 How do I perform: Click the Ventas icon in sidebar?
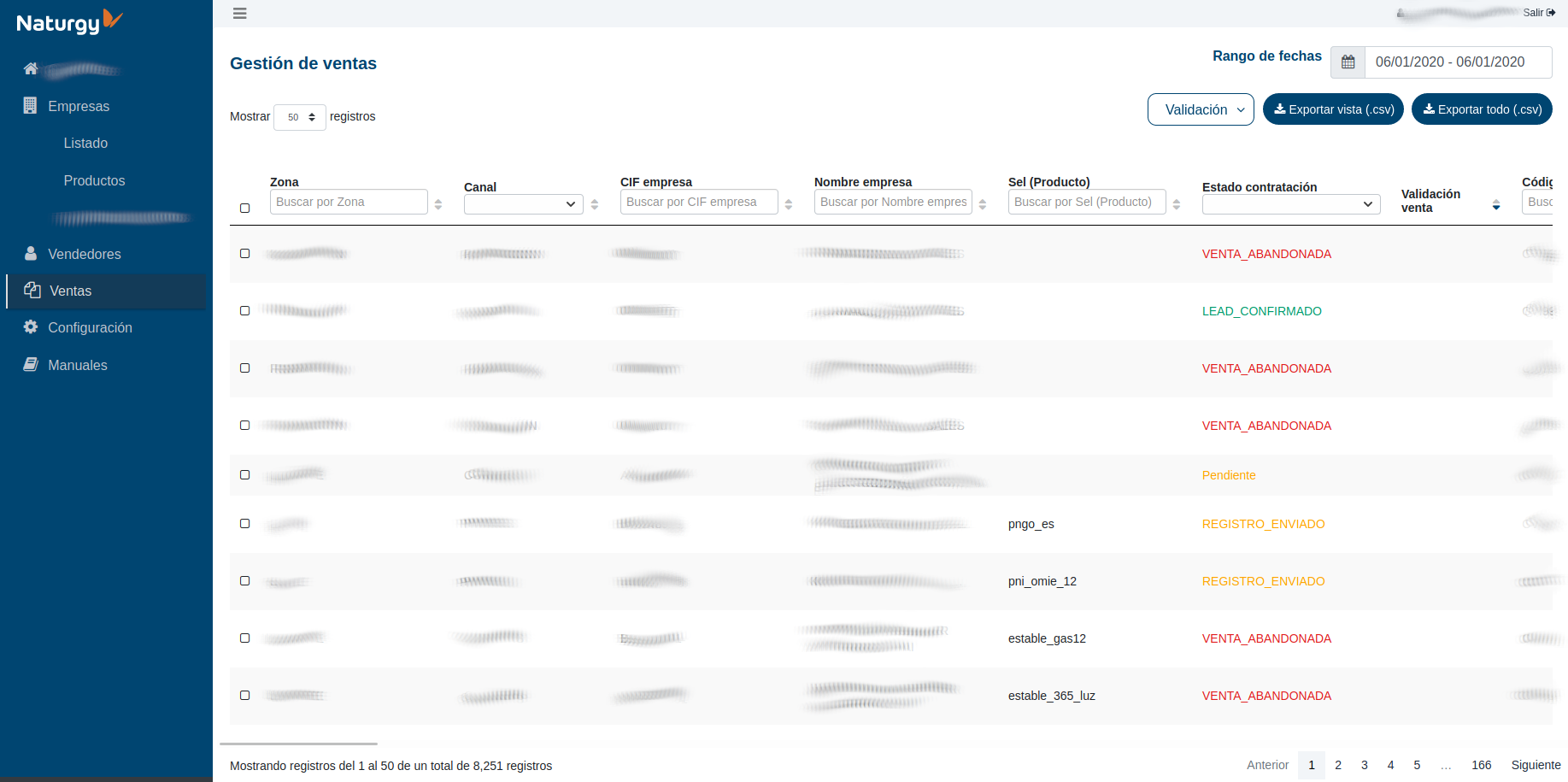[x=32, y=290]
